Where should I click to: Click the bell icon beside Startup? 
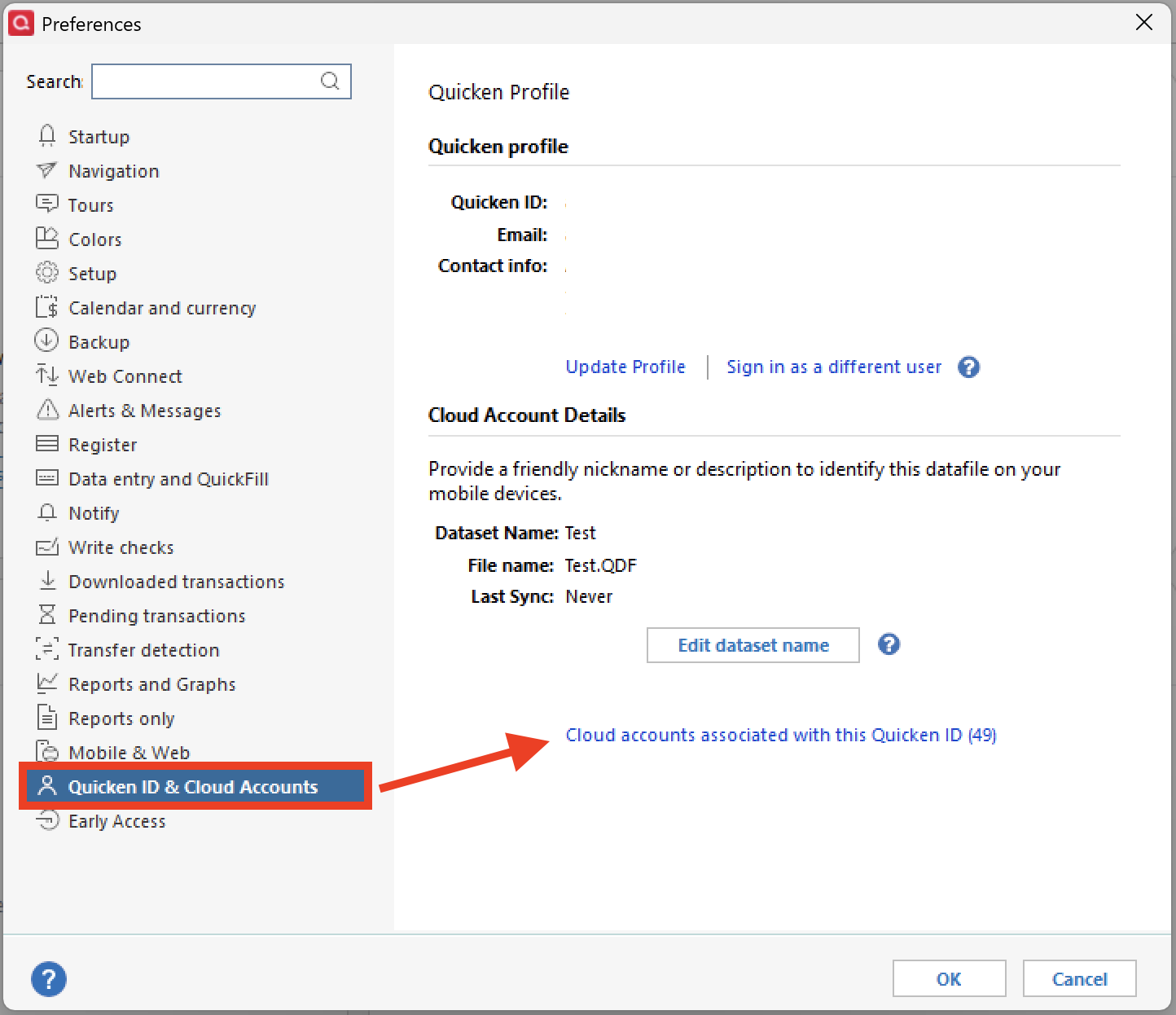[47, 136]
